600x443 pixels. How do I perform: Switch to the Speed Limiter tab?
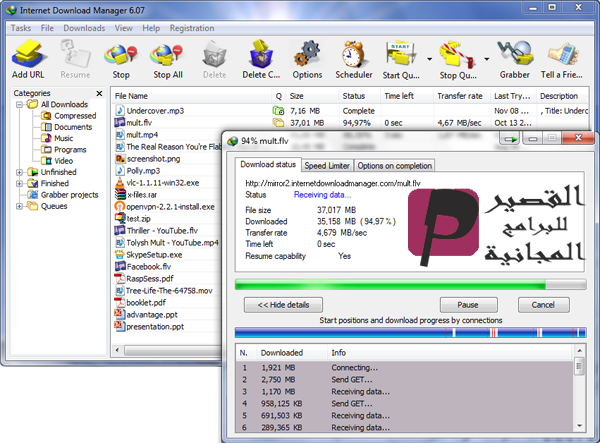click(x=327, y=166)
